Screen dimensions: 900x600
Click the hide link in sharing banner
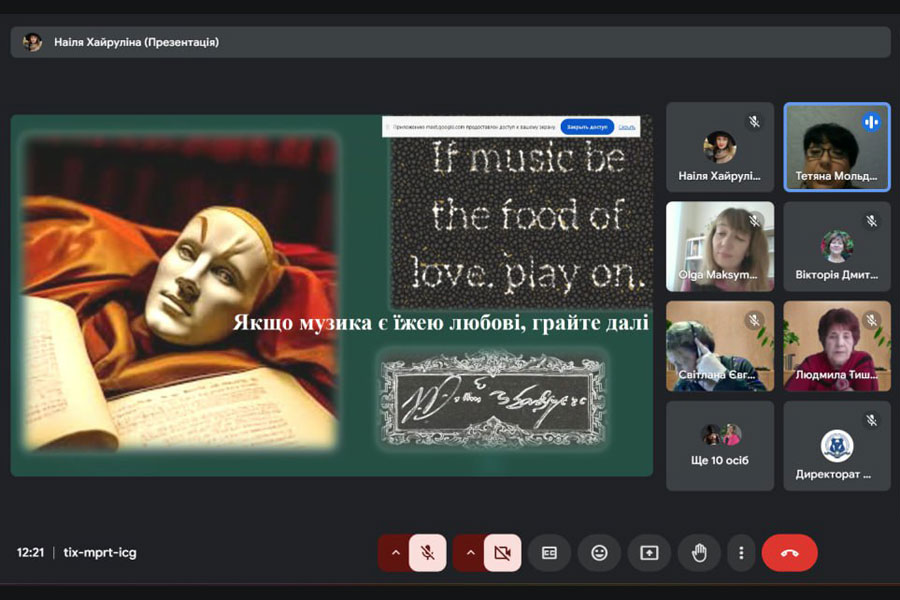pos(627,127)
